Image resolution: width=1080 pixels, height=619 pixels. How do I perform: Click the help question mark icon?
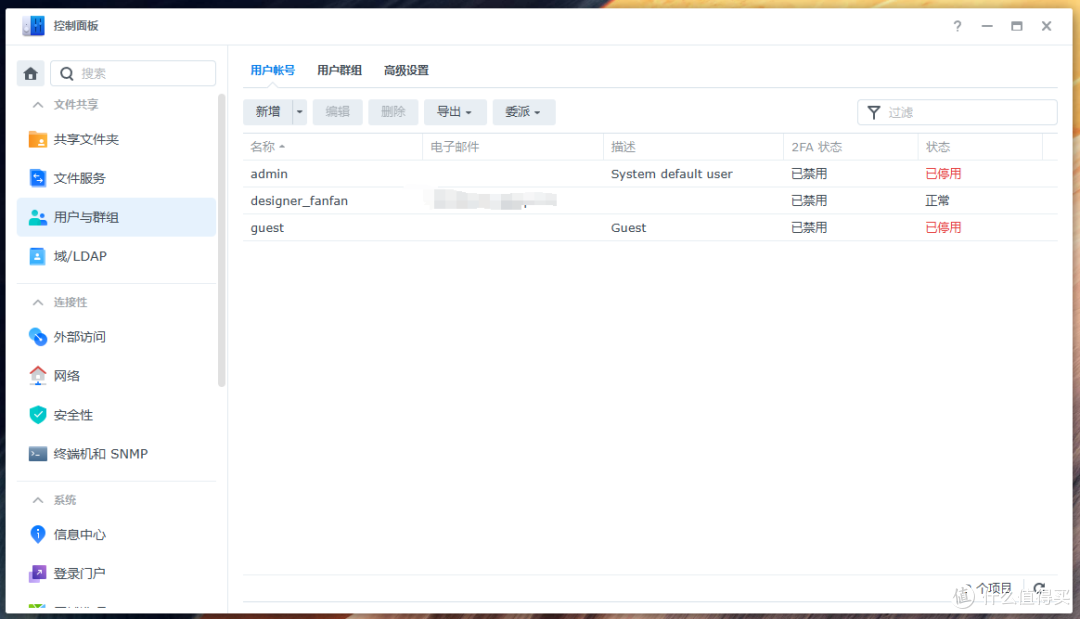pyautogui.click(x=957, y=26)
